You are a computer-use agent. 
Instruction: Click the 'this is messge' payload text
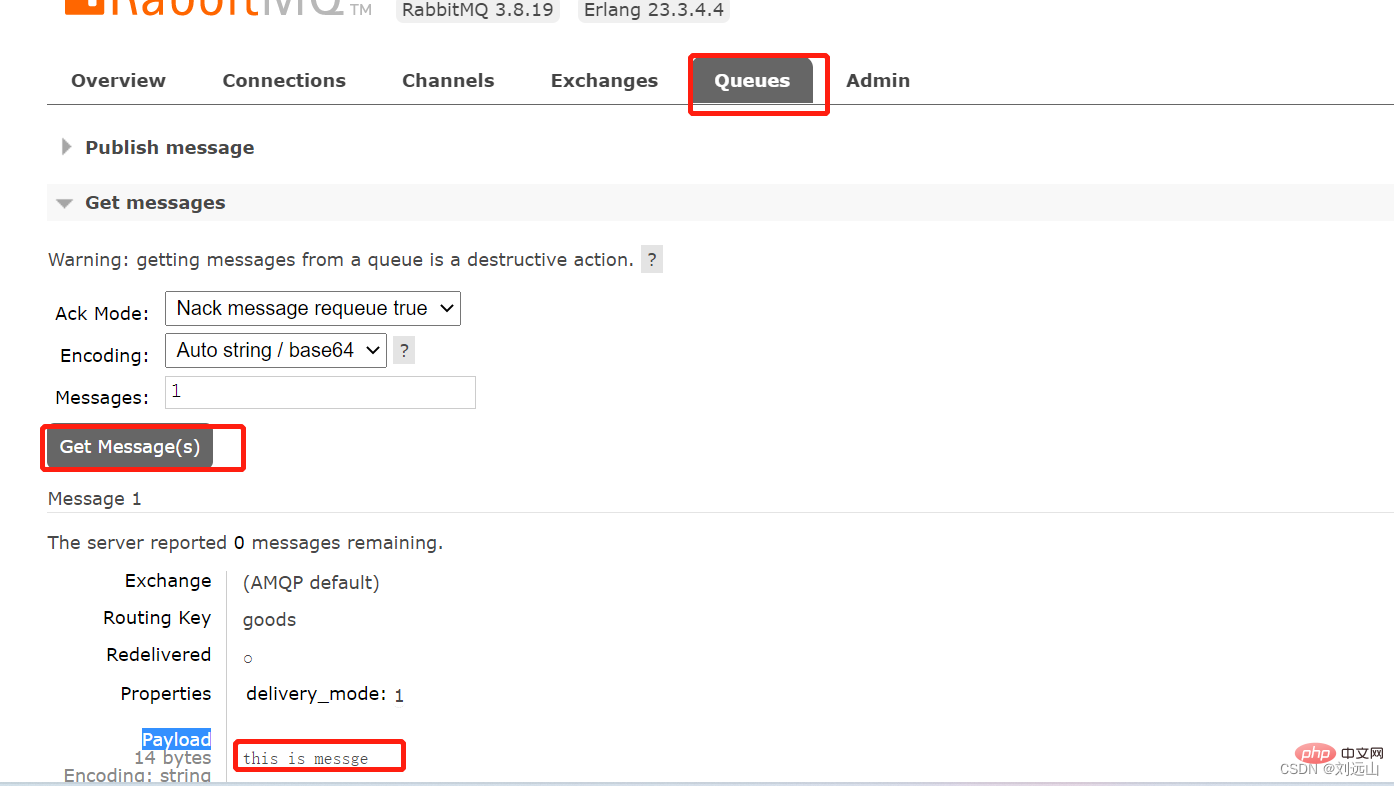[306, 759]
